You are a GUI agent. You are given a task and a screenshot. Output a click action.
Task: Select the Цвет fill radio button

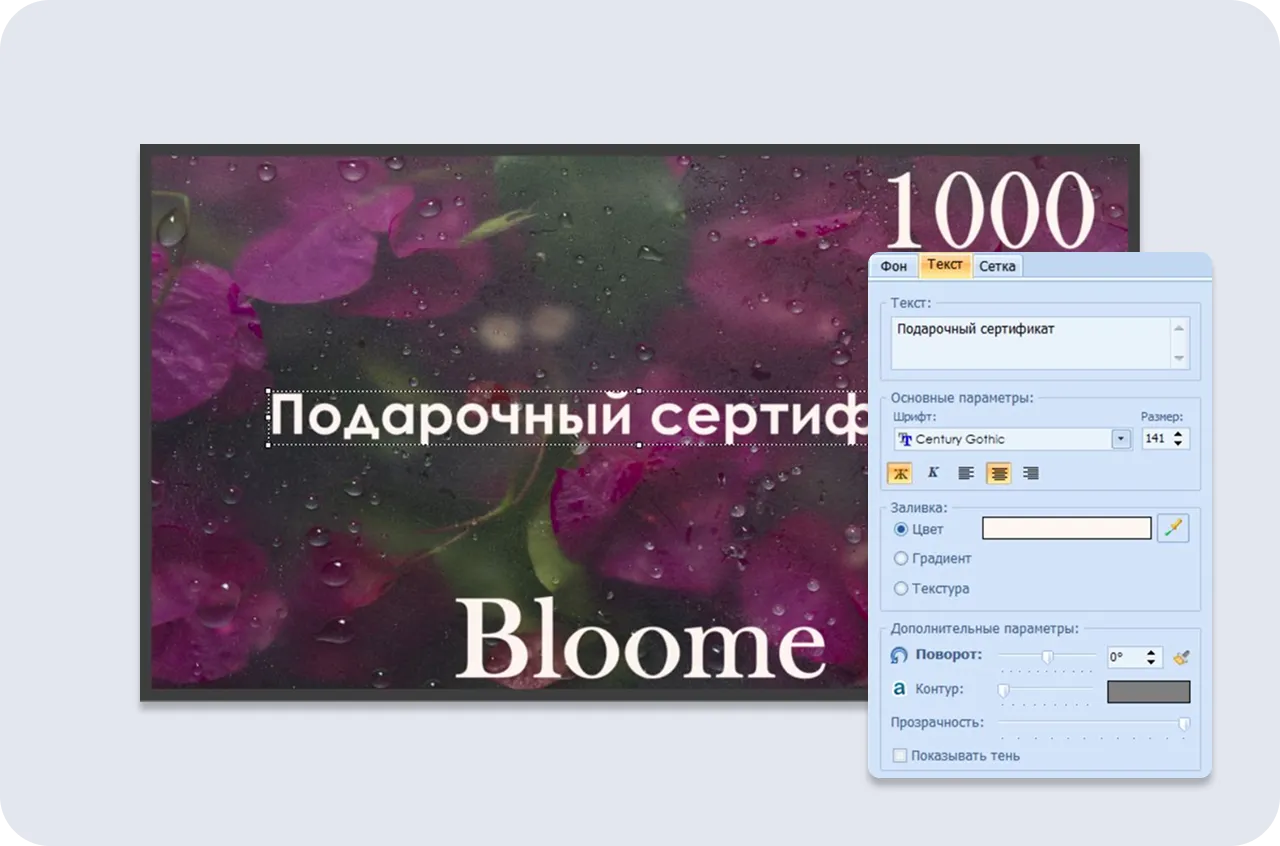(901, 529)
